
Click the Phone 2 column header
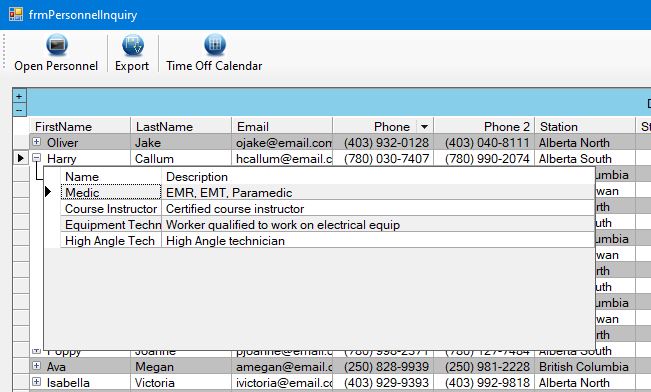coord(484,126)
